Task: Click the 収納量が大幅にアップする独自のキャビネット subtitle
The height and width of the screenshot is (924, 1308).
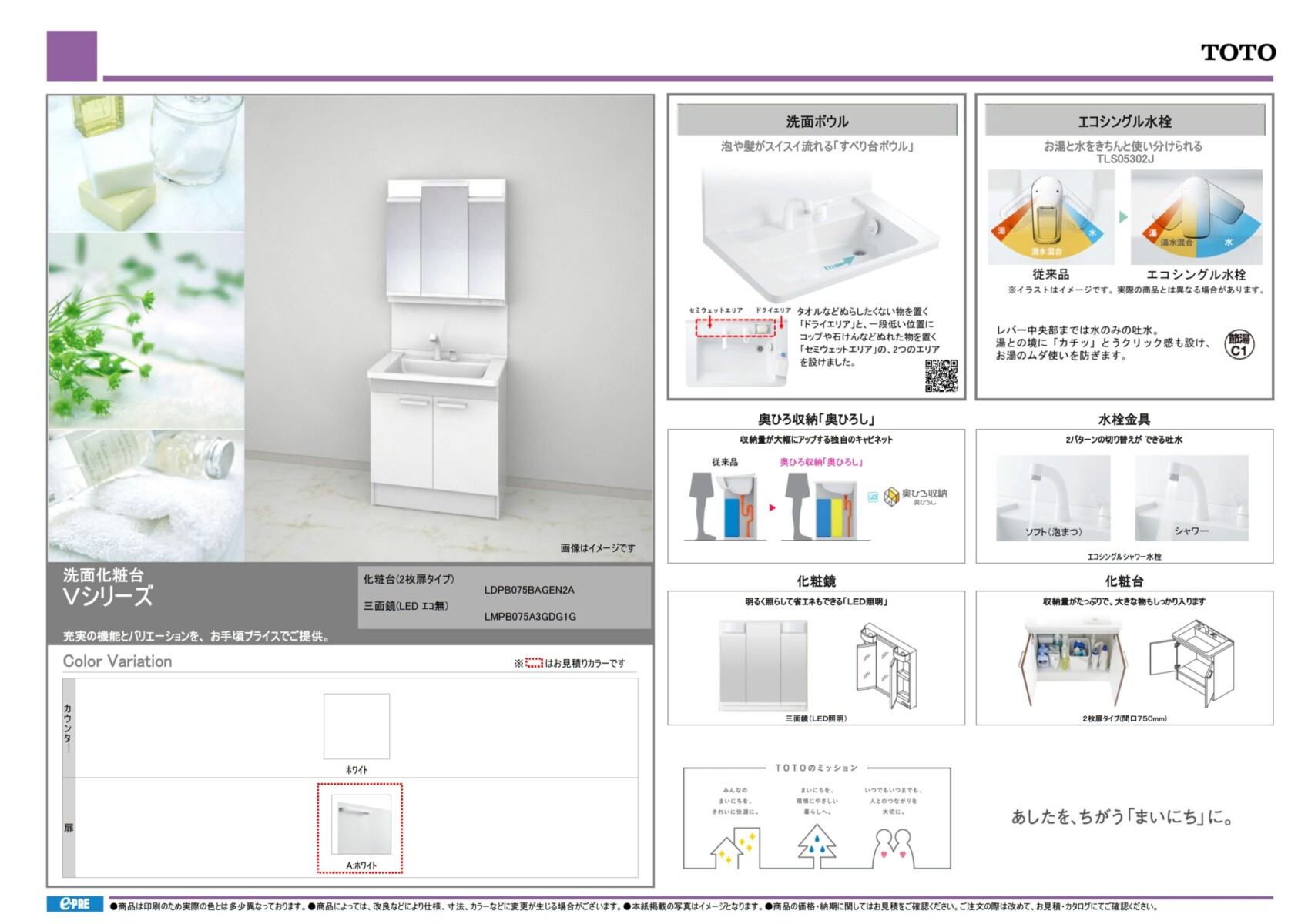Action: [x=817, y=440]
